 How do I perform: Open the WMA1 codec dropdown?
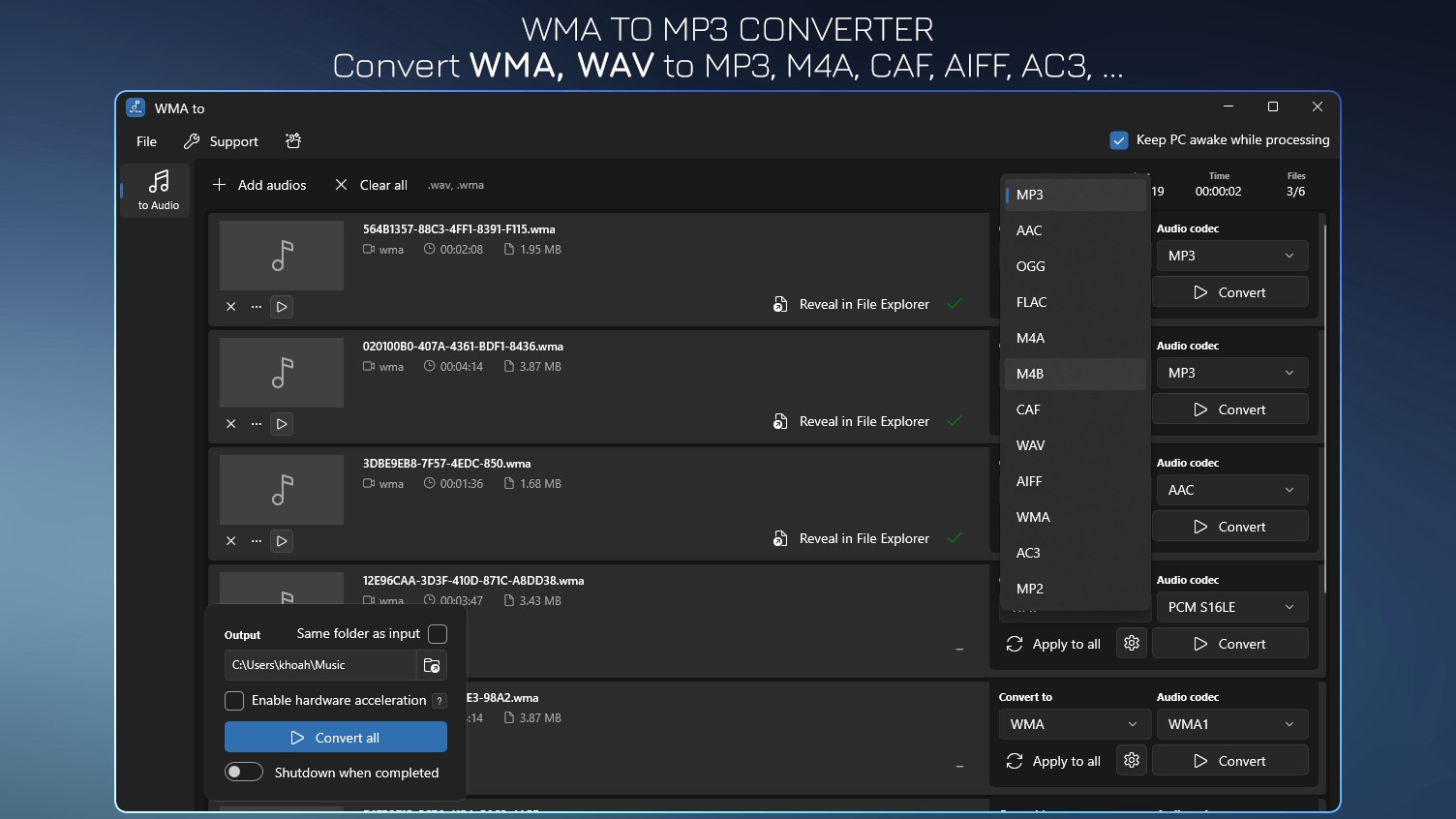coord(1230,723)
